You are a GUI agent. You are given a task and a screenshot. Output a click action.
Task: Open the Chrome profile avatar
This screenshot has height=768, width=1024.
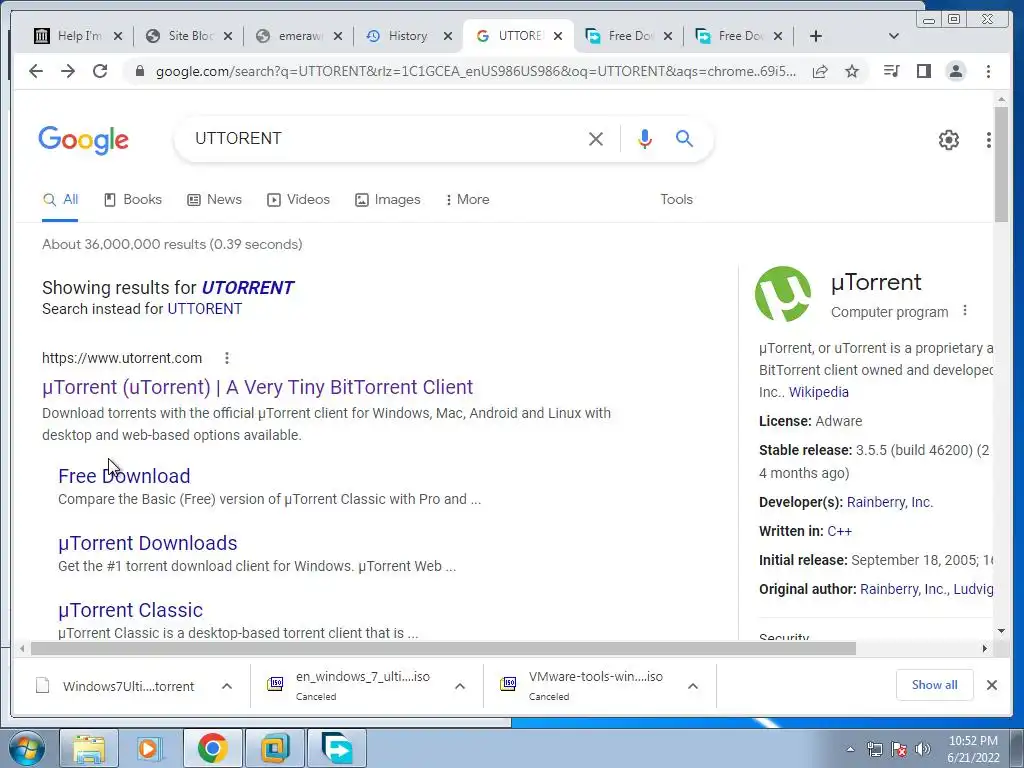956,71
